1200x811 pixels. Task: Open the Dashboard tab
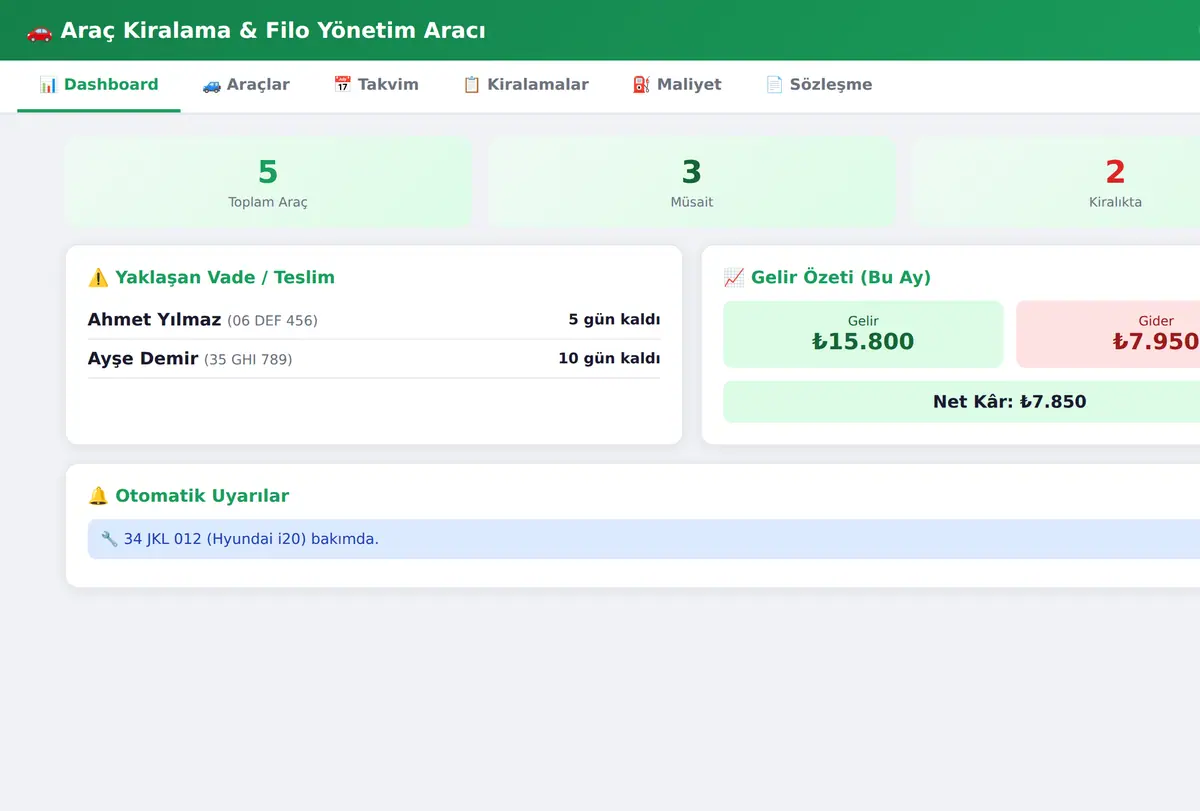(x=99, y=85)
